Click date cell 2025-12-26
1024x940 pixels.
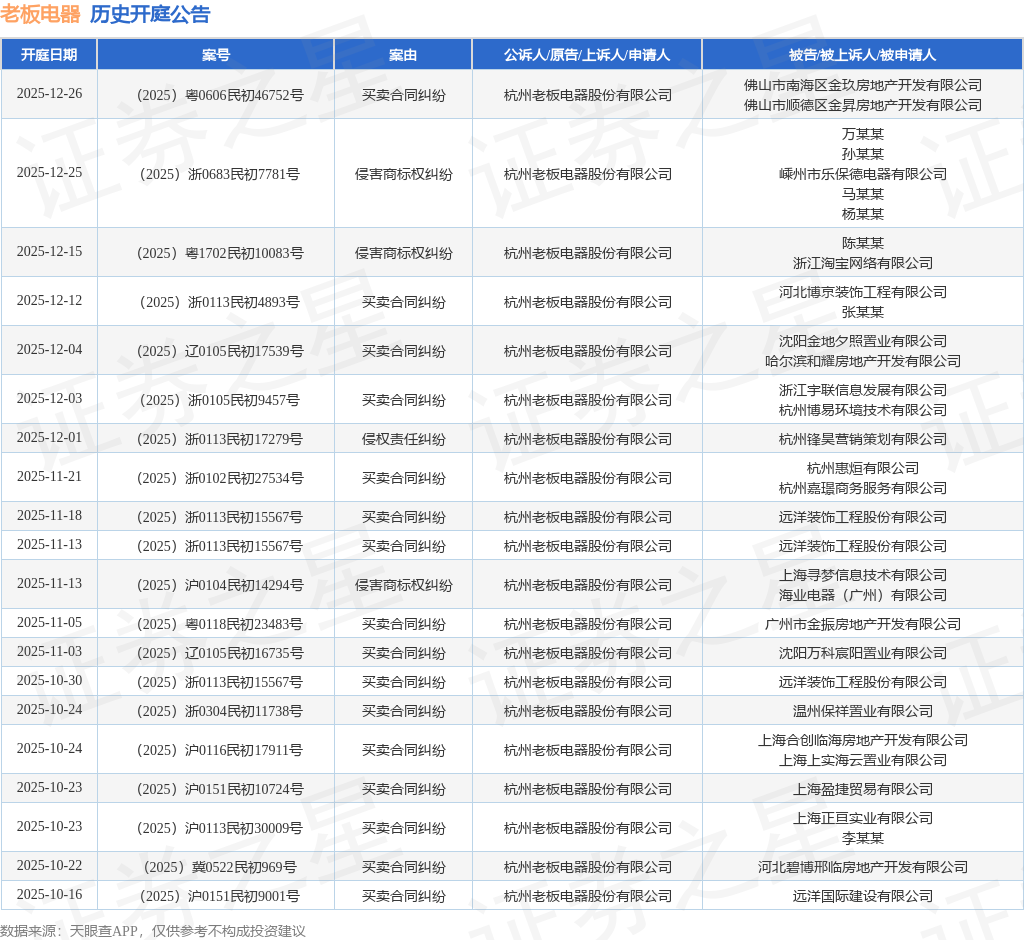tap(50, 93)
